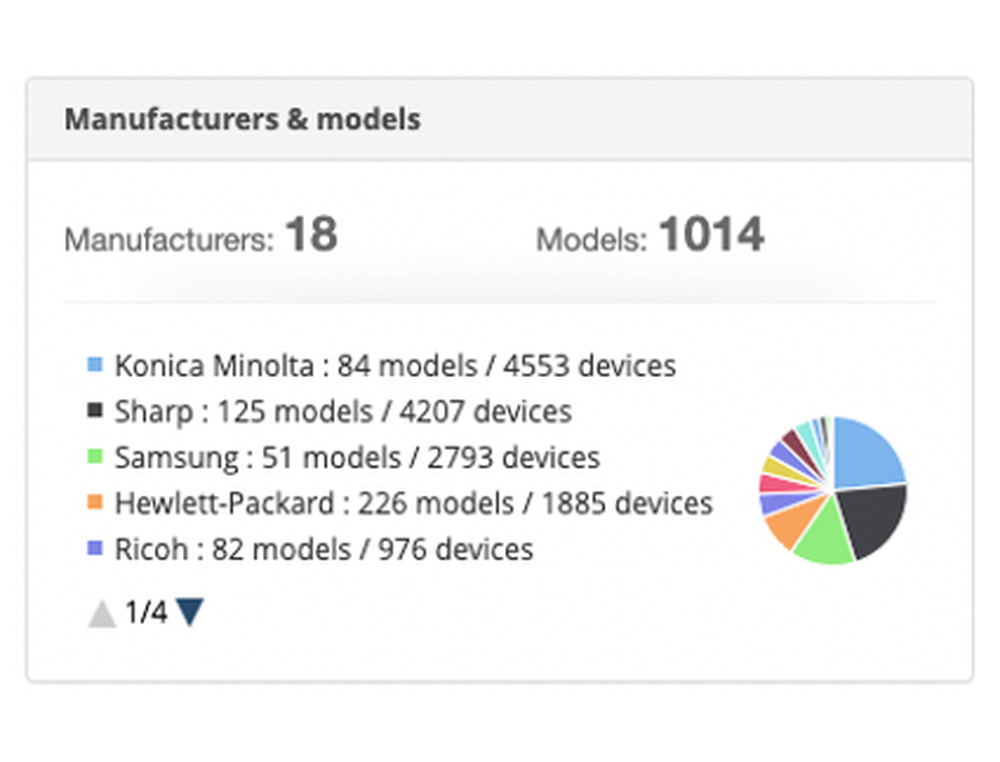
Task: Select Hewlett-Packard 226 models legend entry
Action: coord(413,503)
